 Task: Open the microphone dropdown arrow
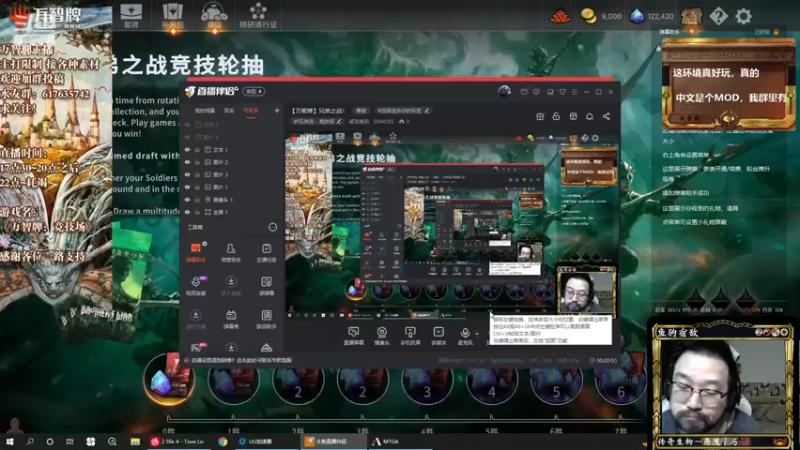click(x=477, y=334)
